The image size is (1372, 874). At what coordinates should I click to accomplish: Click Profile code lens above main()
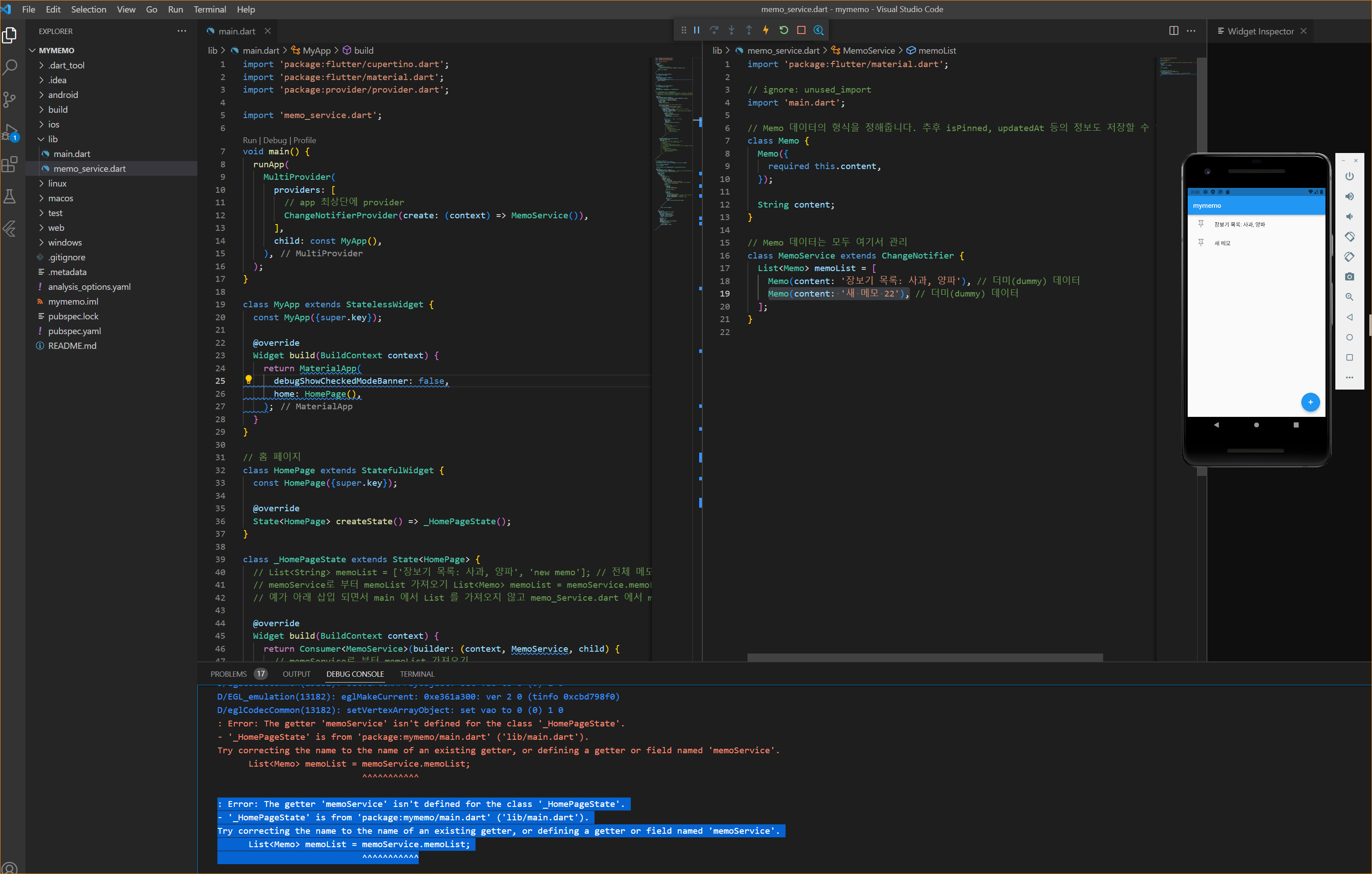[304, 140]
